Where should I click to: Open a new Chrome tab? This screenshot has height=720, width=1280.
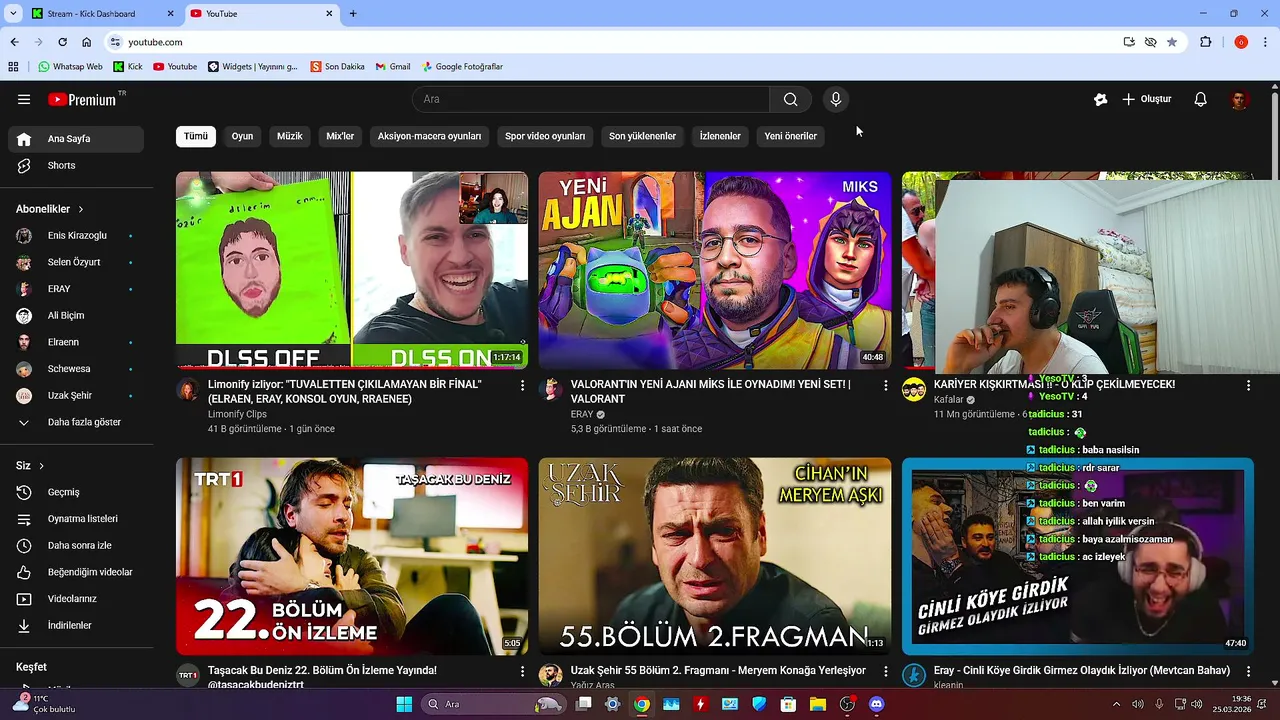(x=353, y=14)
